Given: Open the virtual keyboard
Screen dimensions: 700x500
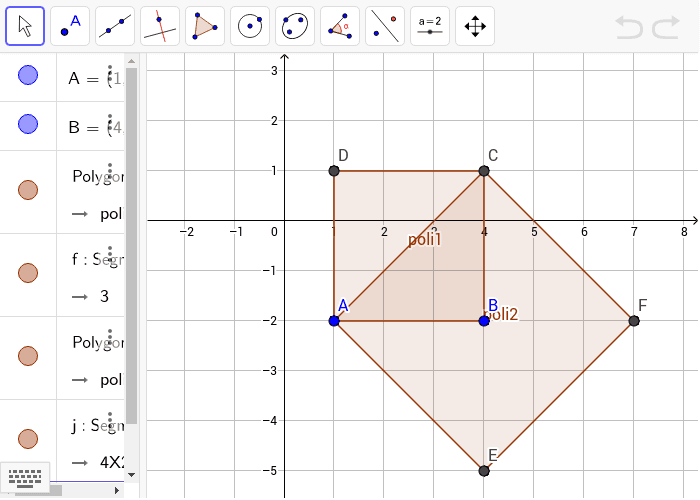Looking at the screenshot, I should 25,478.
